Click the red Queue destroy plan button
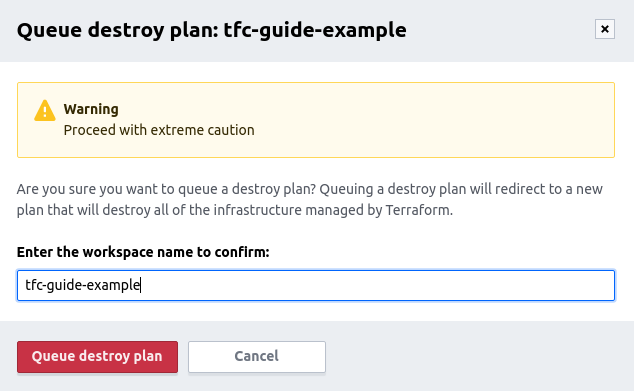 click(97, 357)
